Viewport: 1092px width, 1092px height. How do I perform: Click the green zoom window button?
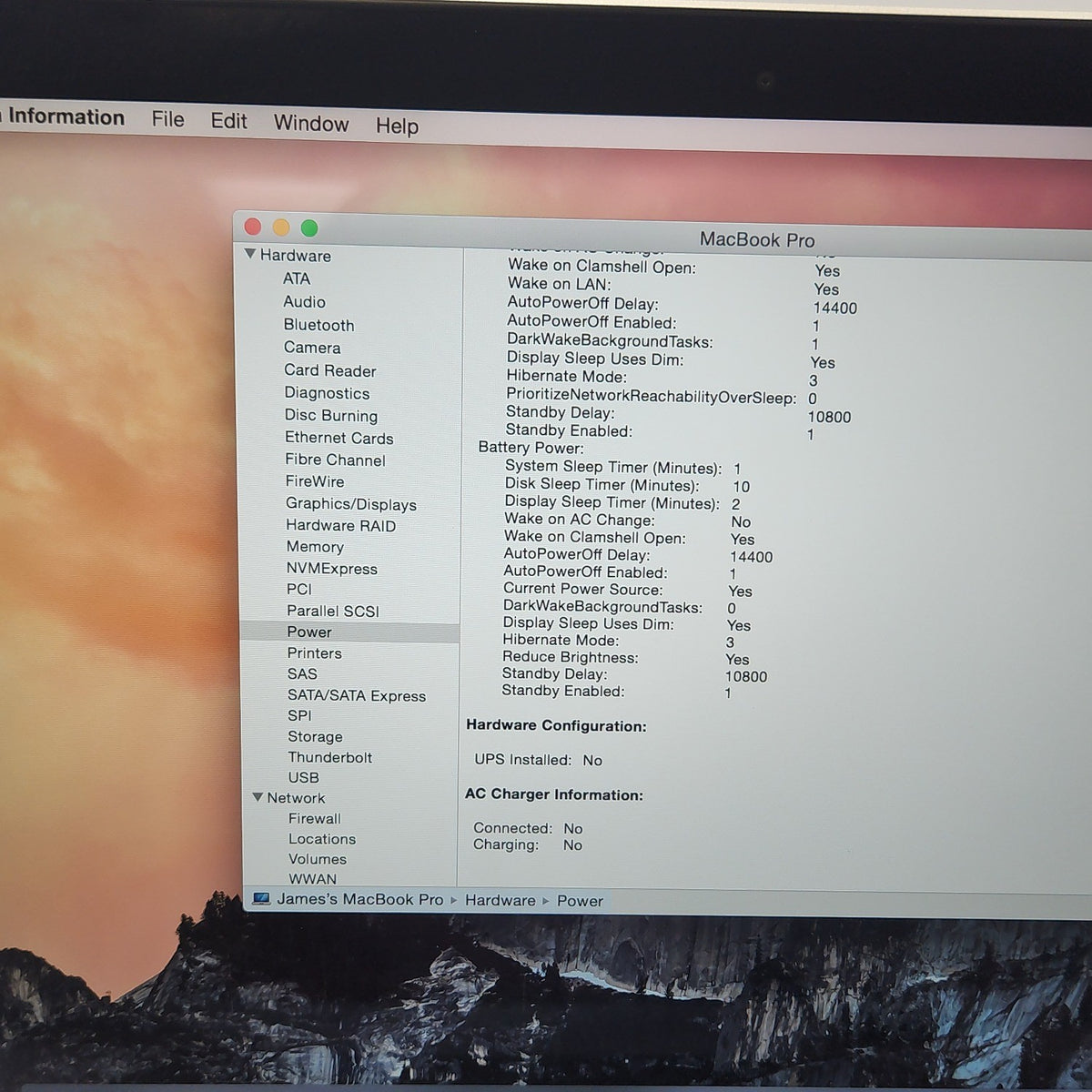click(309, 227)
